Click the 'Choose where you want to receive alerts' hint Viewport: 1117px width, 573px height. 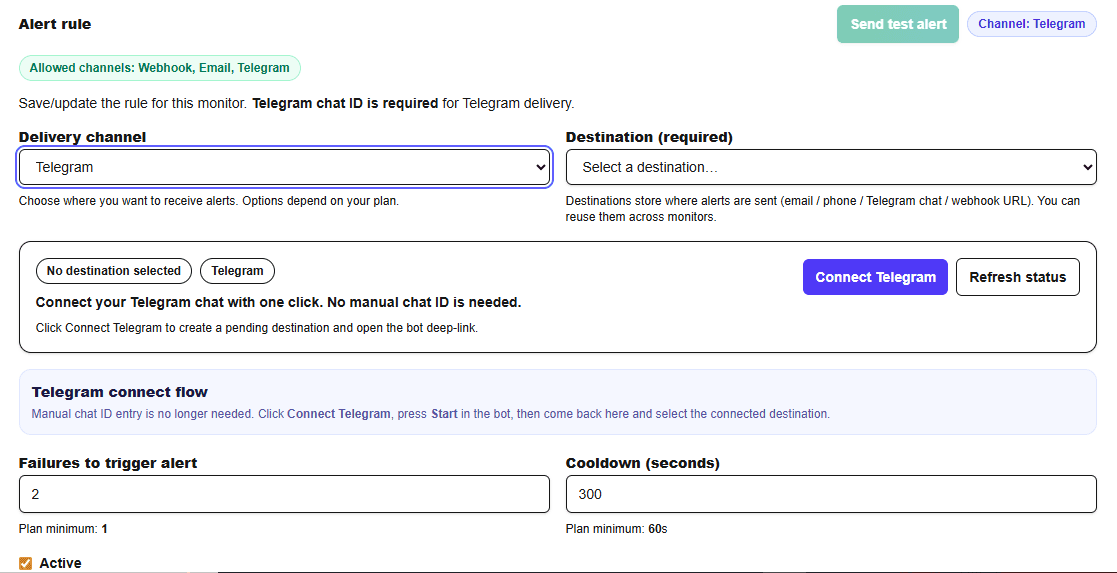tap(209, 201)
